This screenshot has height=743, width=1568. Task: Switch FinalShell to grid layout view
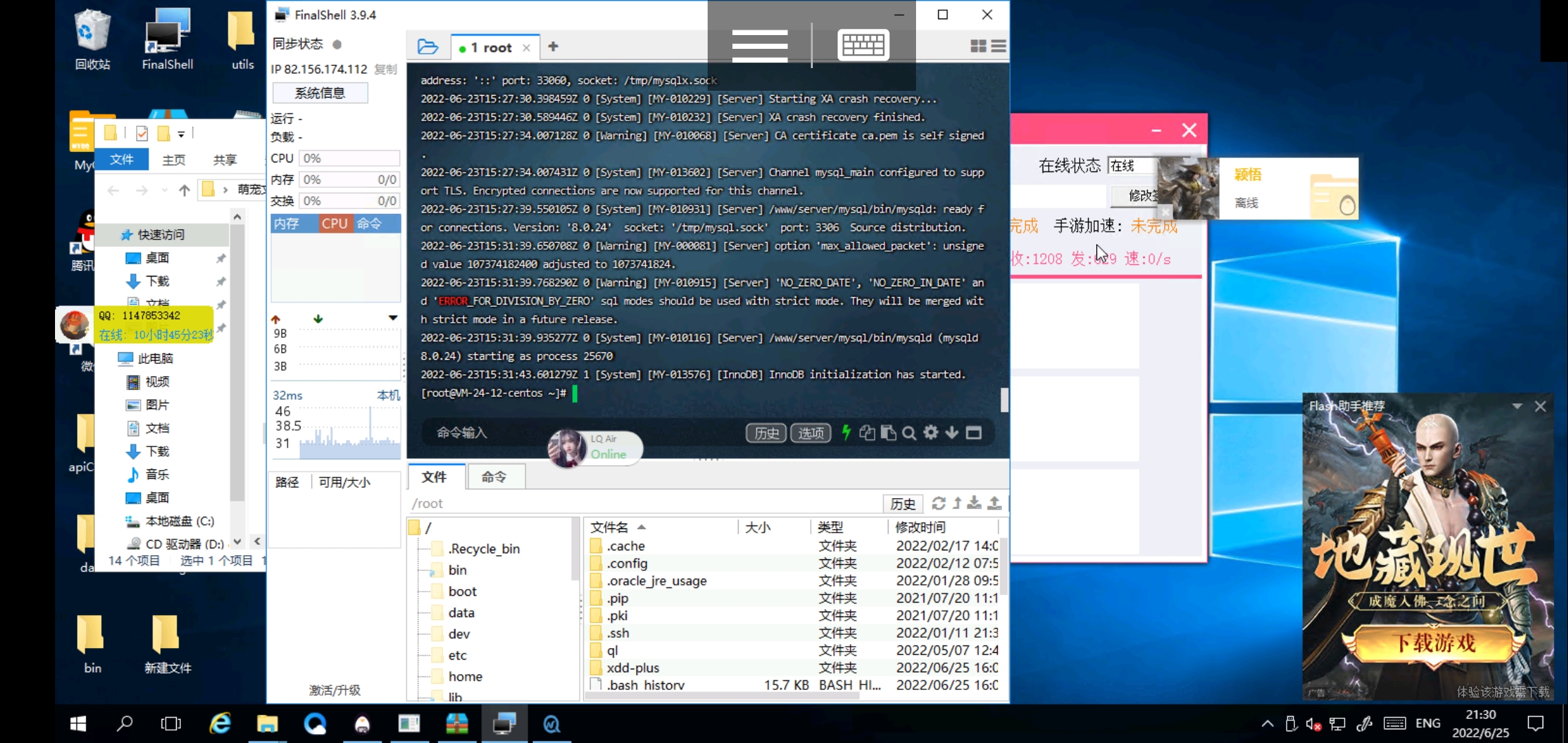coord(978,46)
